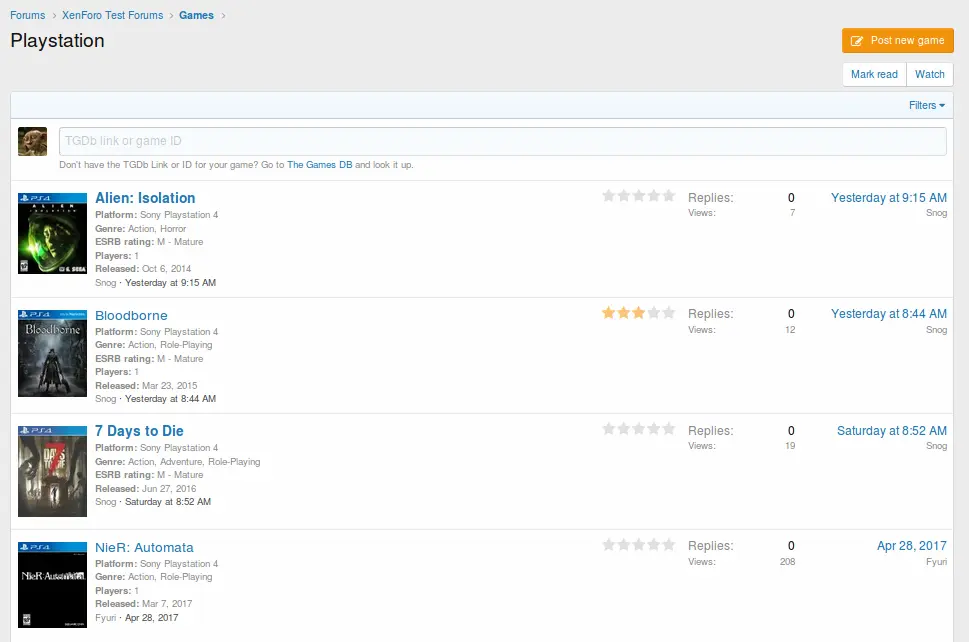
Task: Go to the Forums breadcrumb
Action: click(x=27, y=15)
